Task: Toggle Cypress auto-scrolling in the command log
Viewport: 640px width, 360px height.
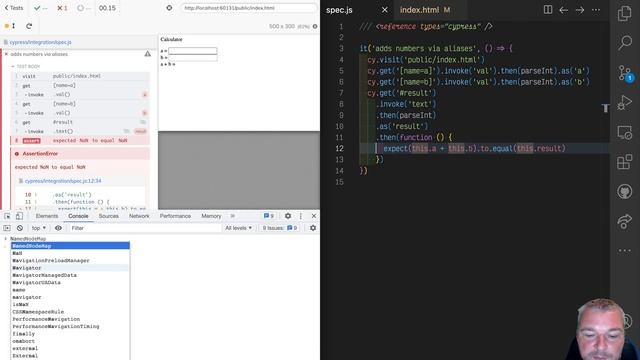Action: [x=10, y=26]
